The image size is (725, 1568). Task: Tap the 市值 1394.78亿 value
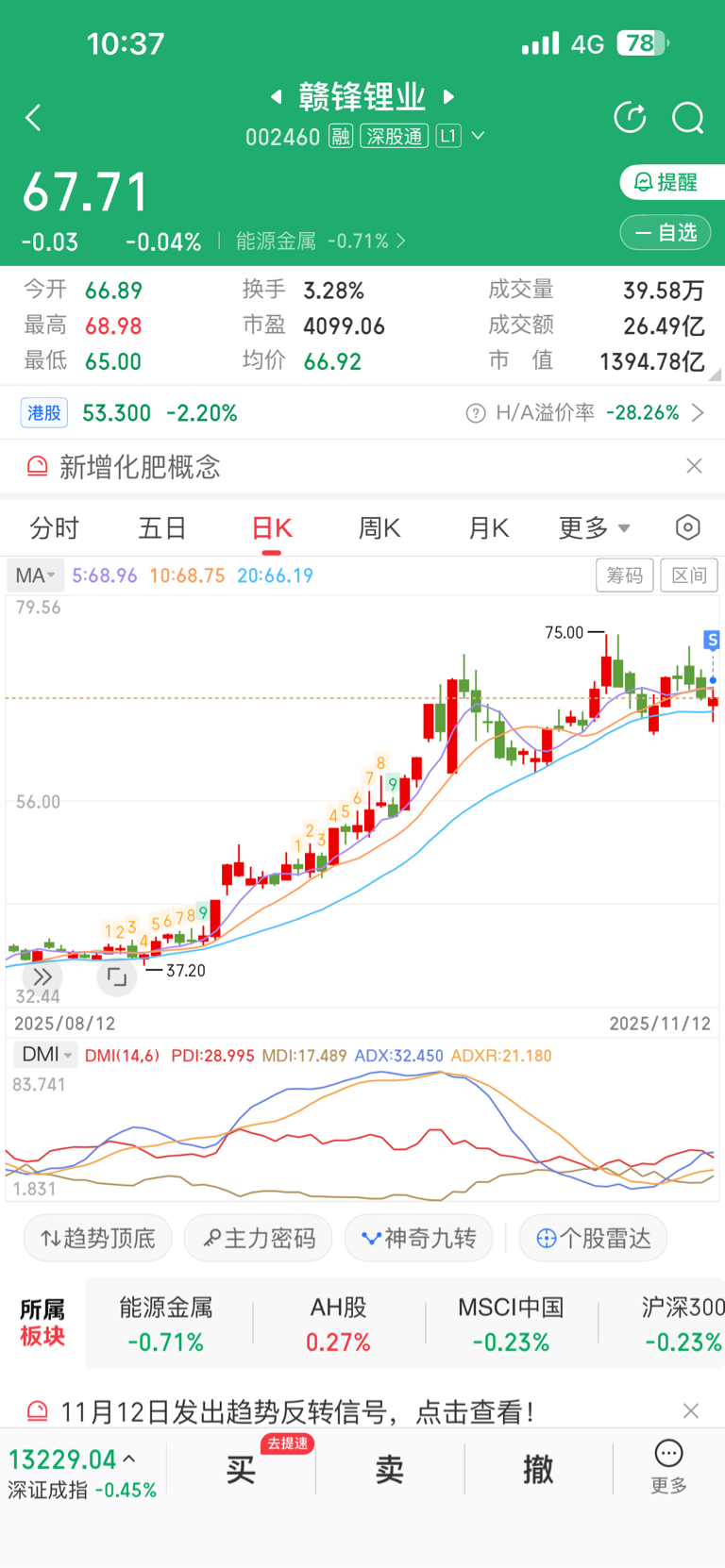652,361
